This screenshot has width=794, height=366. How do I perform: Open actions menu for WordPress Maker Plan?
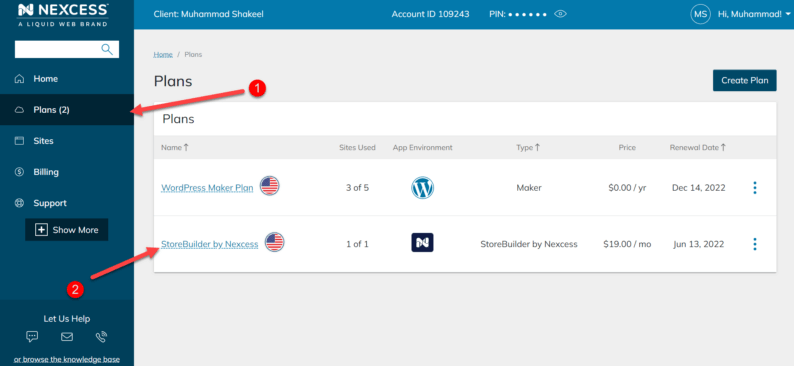[x=755, y=188]
